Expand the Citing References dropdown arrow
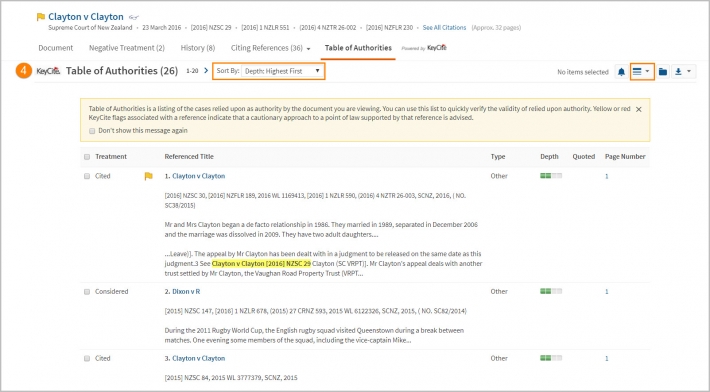Screen dimensions: 710x392 (x=308, y=48)
